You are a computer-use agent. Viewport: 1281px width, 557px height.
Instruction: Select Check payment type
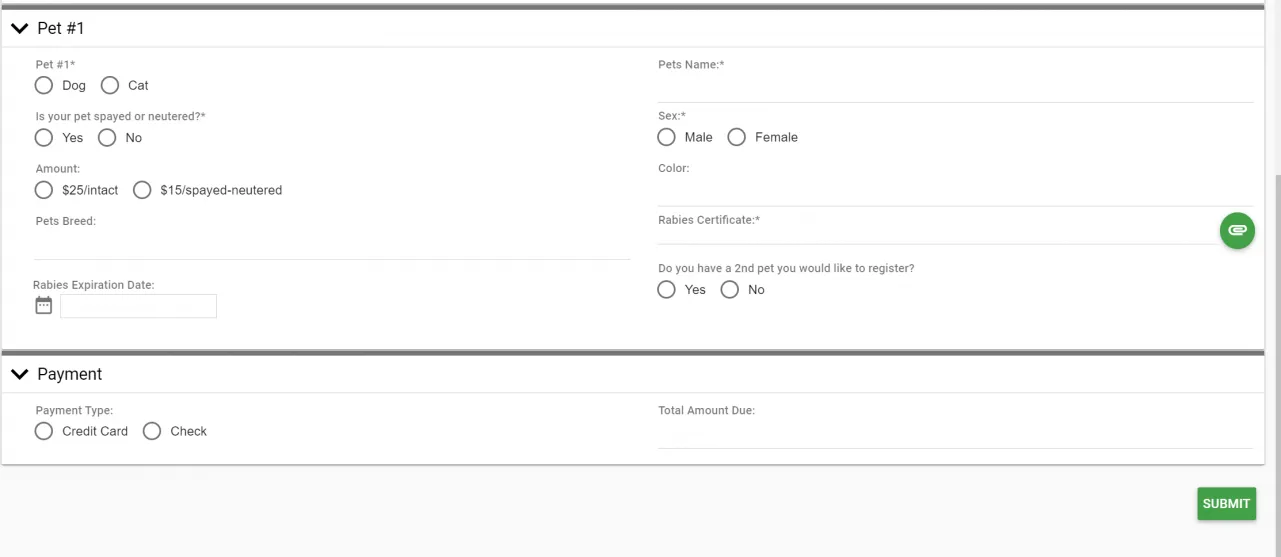(x=152, y=431)
